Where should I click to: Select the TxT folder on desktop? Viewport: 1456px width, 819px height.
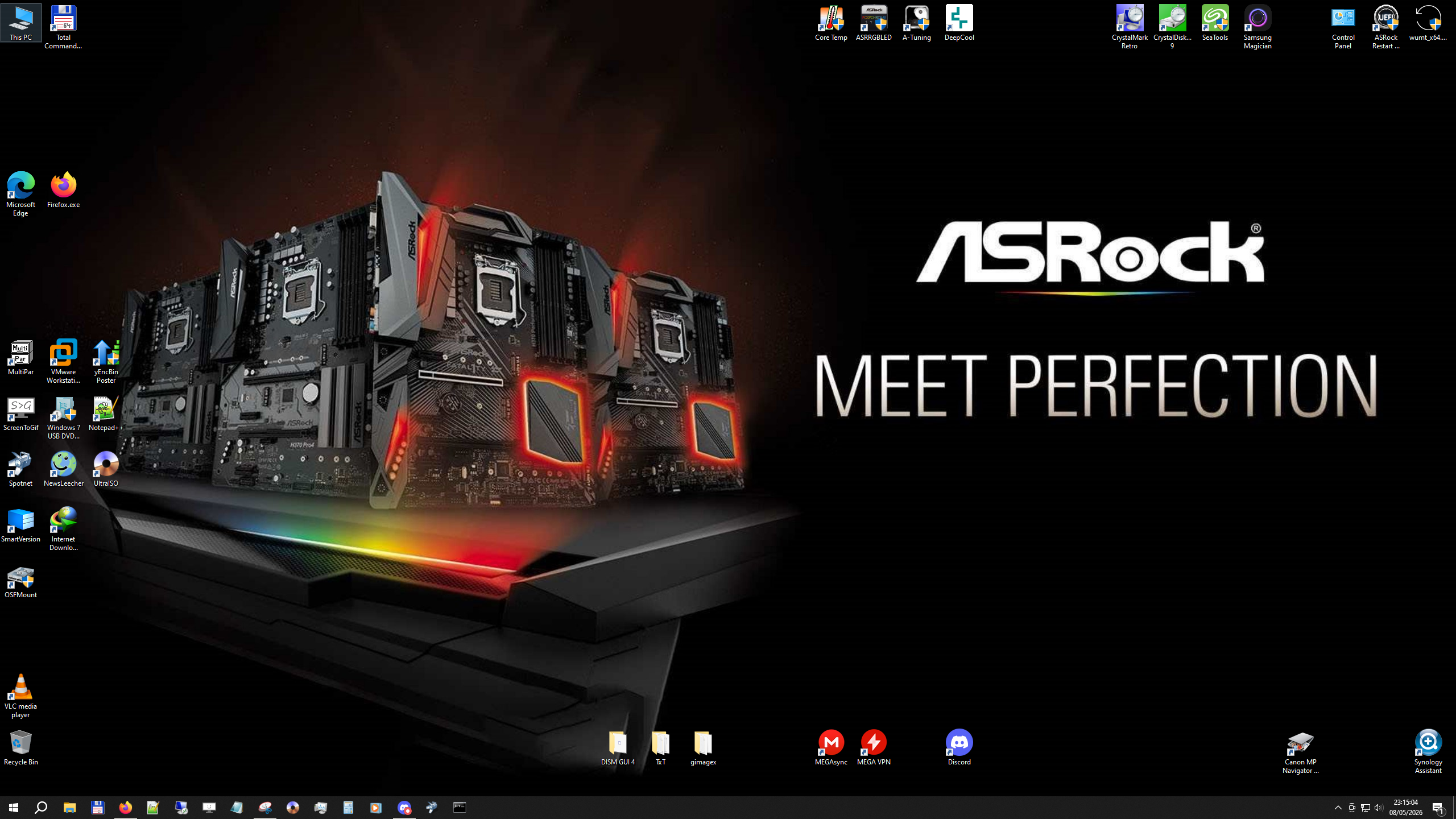(660, 748)
